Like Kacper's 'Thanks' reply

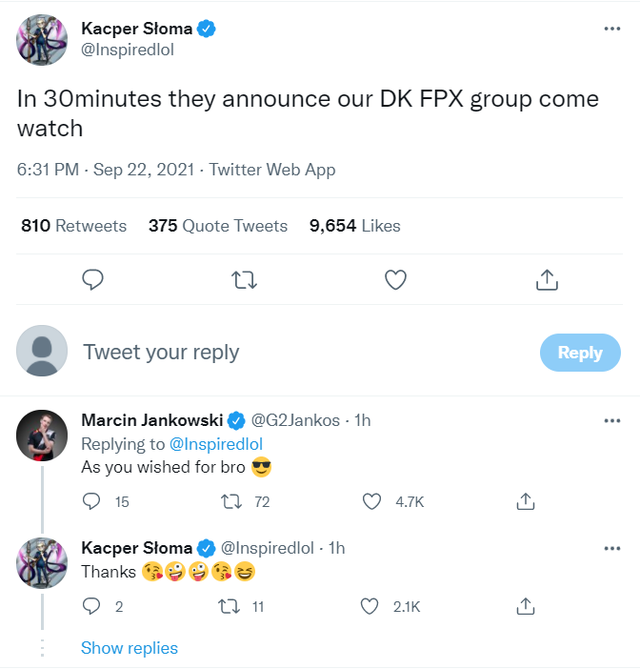pyautogui.click(x=370, y=606)
